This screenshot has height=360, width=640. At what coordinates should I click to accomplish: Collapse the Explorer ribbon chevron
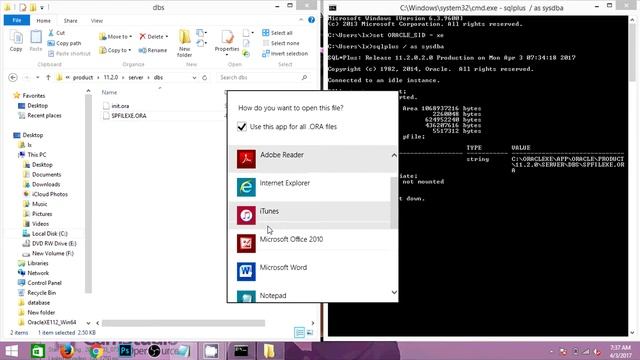point(301,20)
